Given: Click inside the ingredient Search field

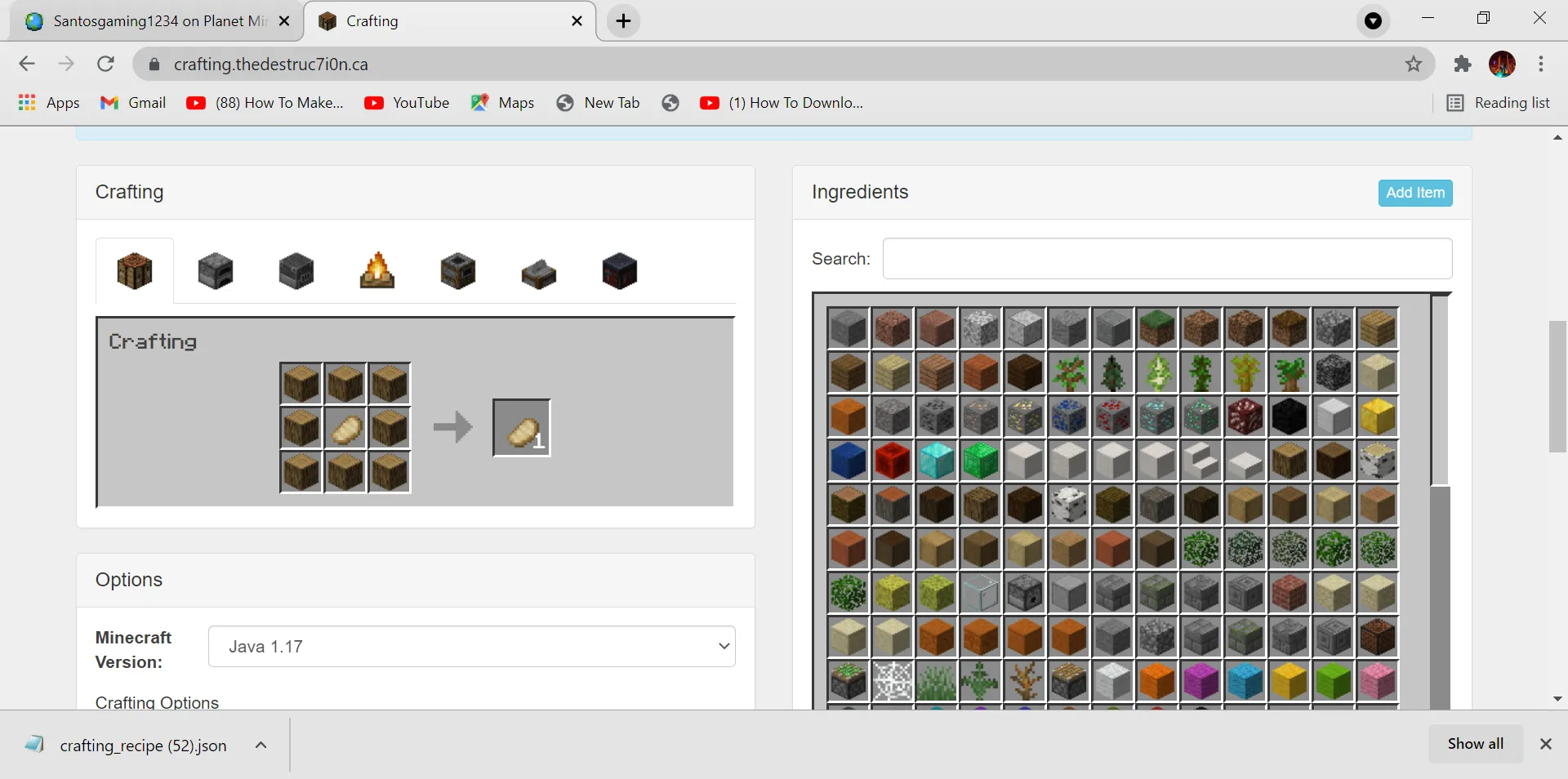Looking at the screenshot, I should point(1167,258).
